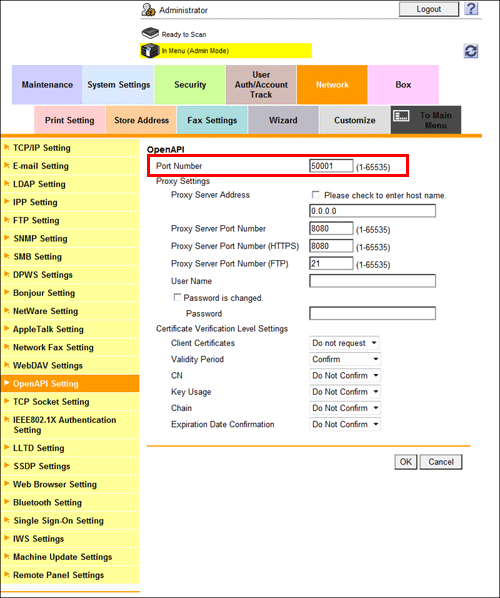
Task: Open the Fax Settings tab
Action: tap(212, 120)
